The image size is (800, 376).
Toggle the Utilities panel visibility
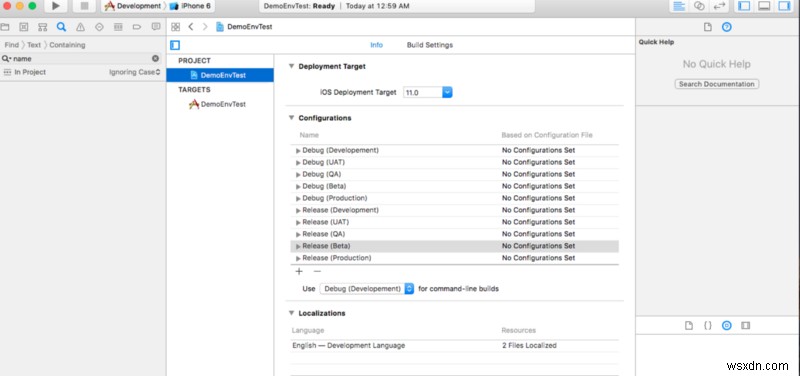pyautogui.click(x=783, y=6)
